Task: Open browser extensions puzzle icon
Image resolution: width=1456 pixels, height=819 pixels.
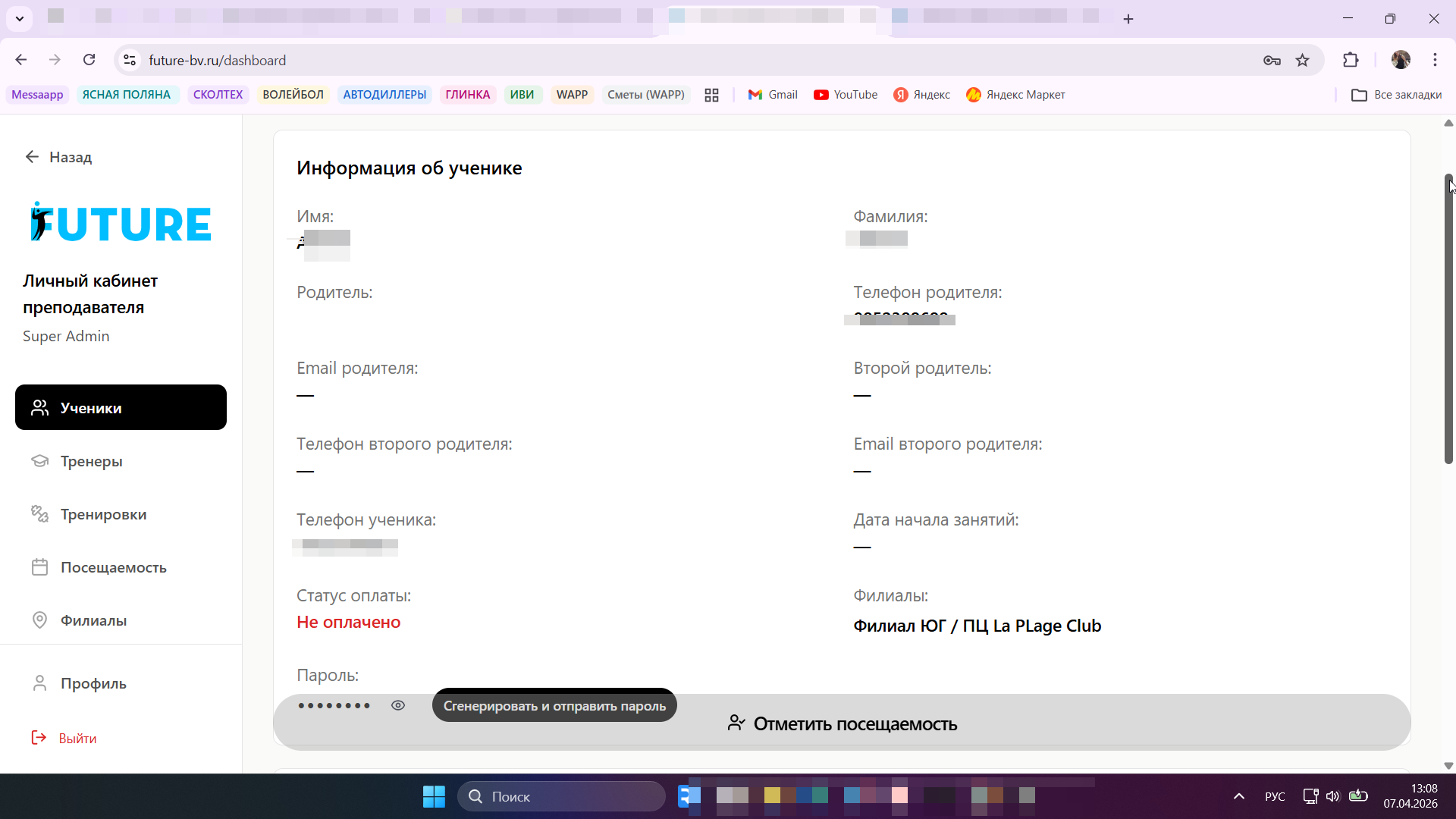Action: click(1351, 60)
